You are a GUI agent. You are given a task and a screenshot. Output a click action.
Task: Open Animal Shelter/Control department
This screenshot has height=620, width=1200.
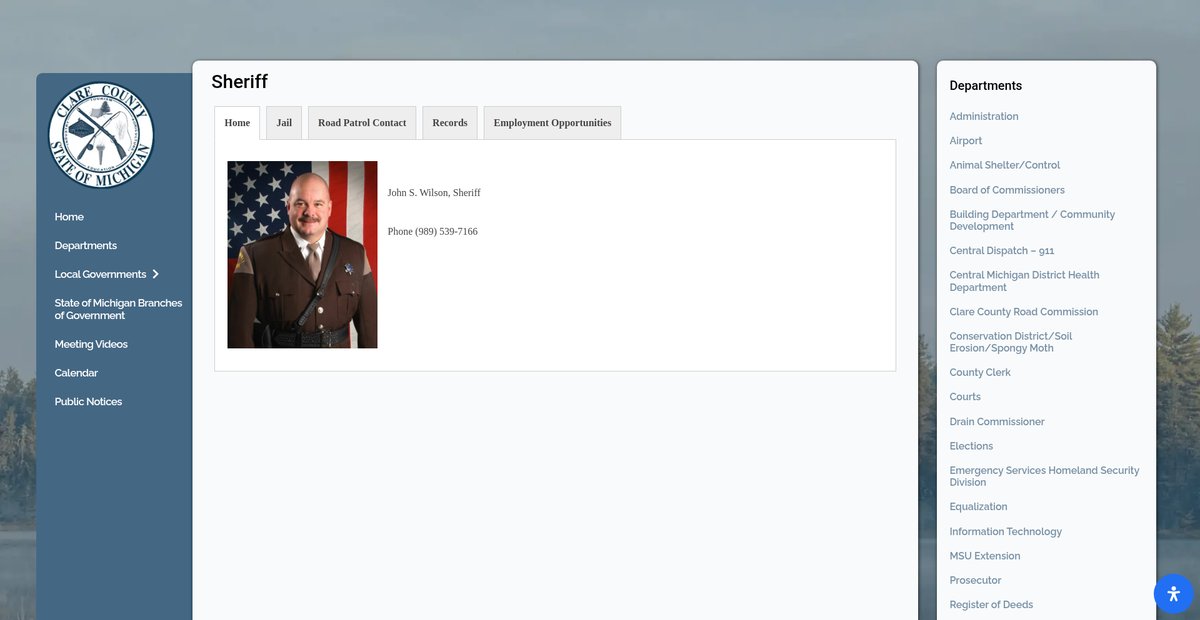tap(1005, 166)
